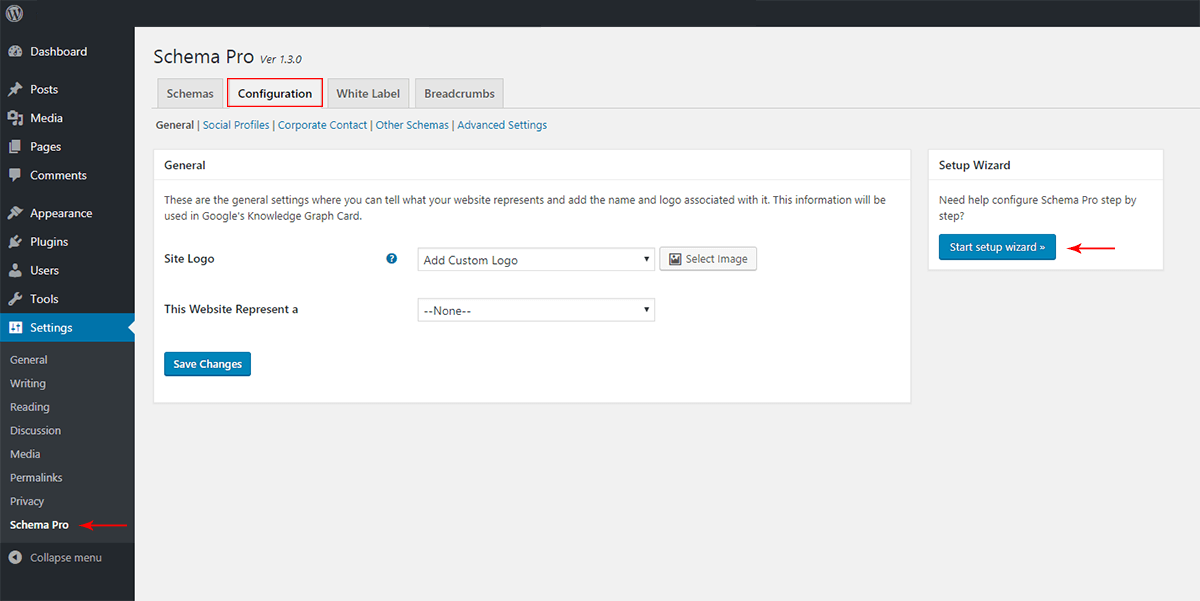The width and height of the screenshot is (1200, 601).
Task: Click the Select Image button label
Action: click(717, 259)
